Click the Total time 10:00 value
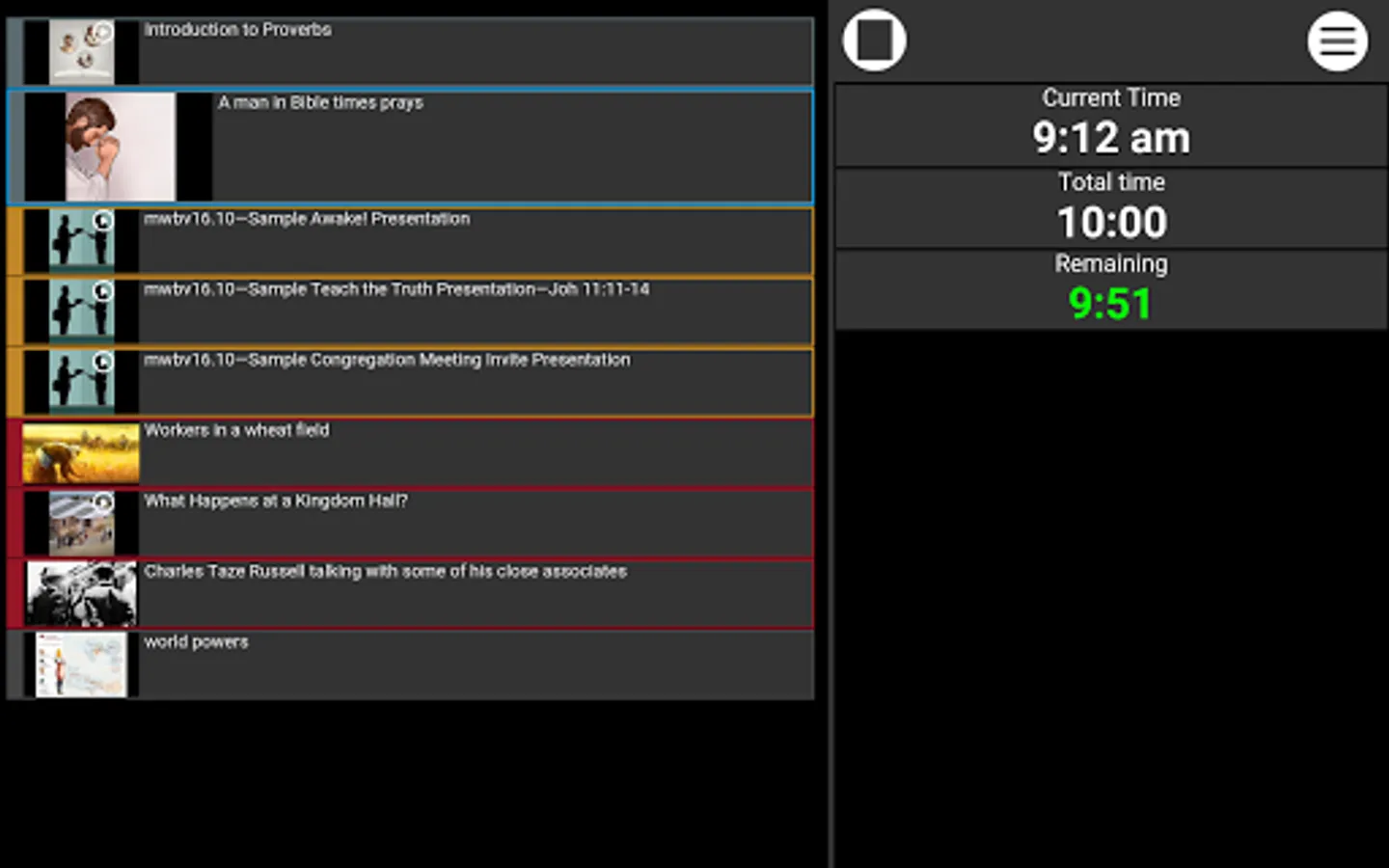This screenshot has height=868, width=1389. 1112,222
